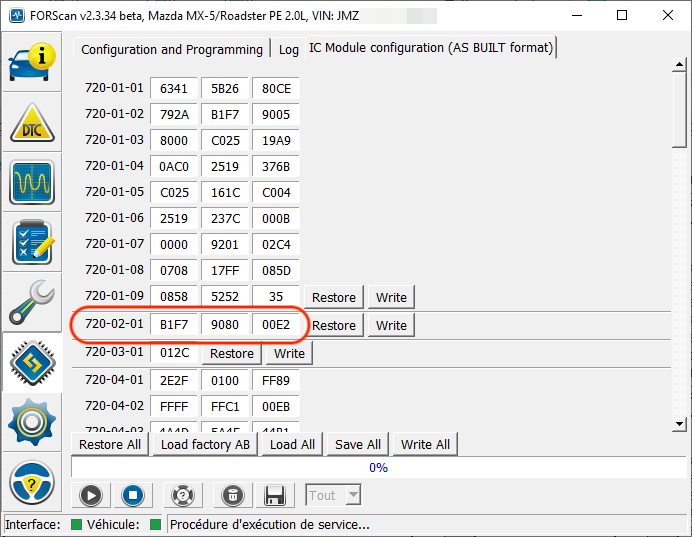
Task: Click the play start button
Action: [91, 495]
